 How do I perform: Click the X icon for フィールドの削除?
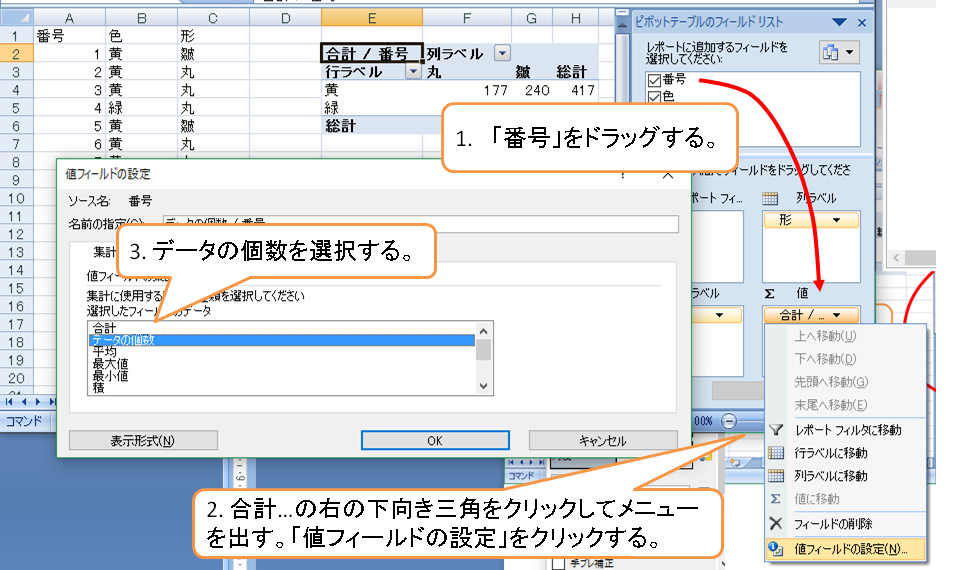(776, 523)
